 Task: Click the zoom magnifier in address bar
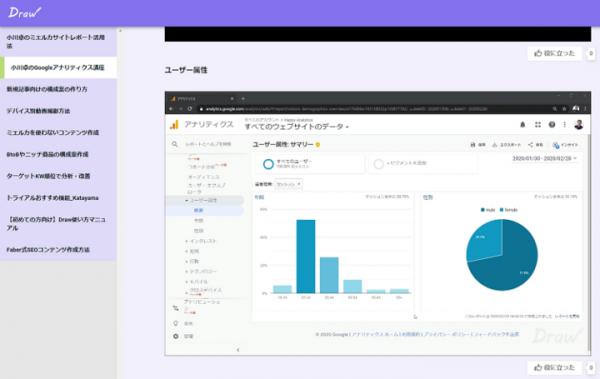coord(554,109)
